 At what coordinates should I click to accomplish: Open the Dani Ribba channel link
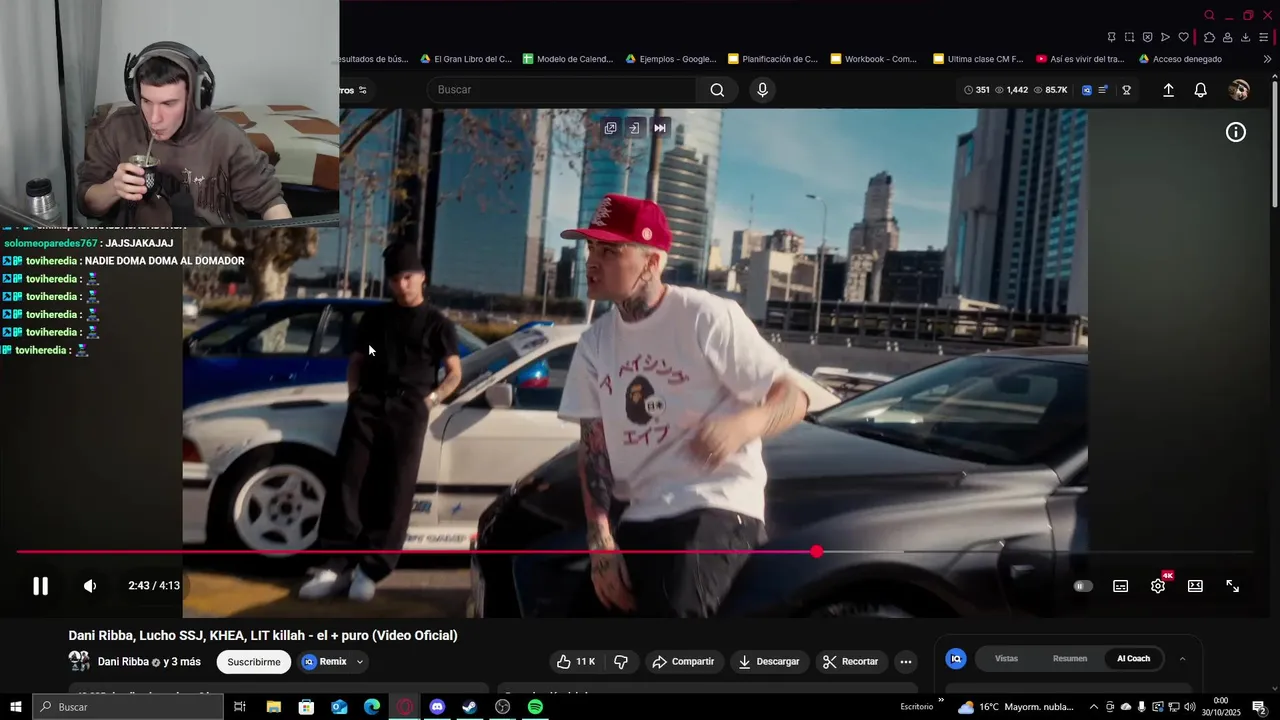pyautogui.click(x=123, y=662)
